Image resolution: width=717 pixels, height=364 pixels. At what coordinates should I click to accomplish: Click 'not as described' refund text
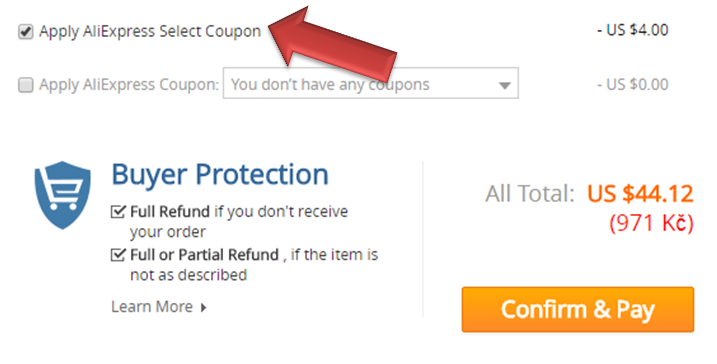coord(188,275)
